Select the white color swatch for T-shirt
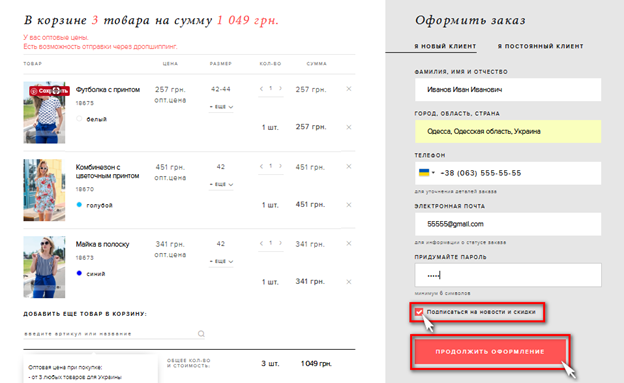The image size is (624, 383). pyautogui.click(x=79, y=119)
